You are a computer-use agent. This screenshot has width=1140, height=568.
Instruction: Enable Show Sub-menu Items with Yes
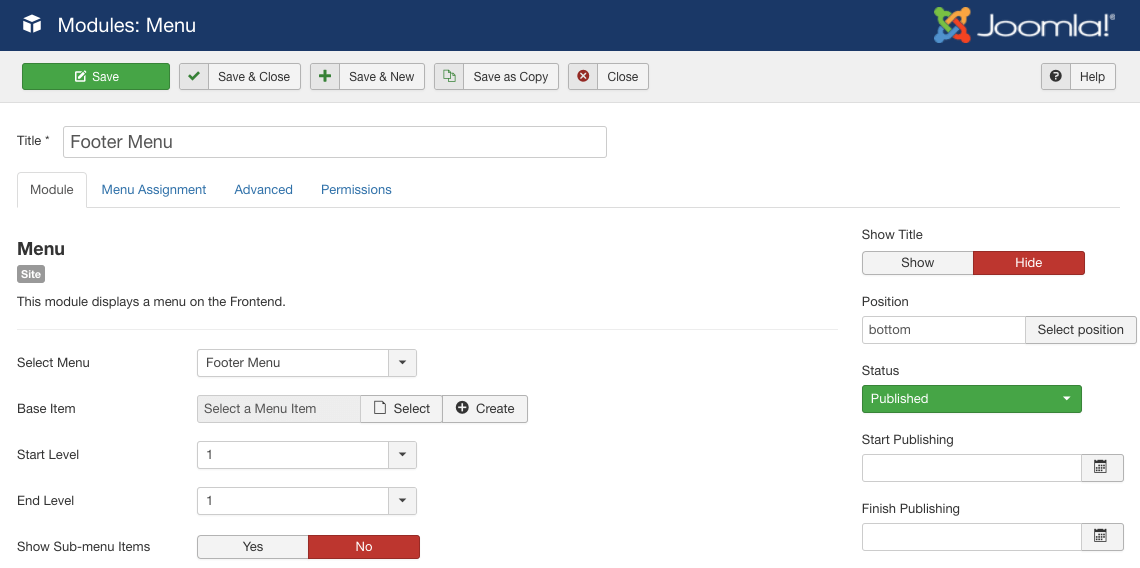click(253, 547)
